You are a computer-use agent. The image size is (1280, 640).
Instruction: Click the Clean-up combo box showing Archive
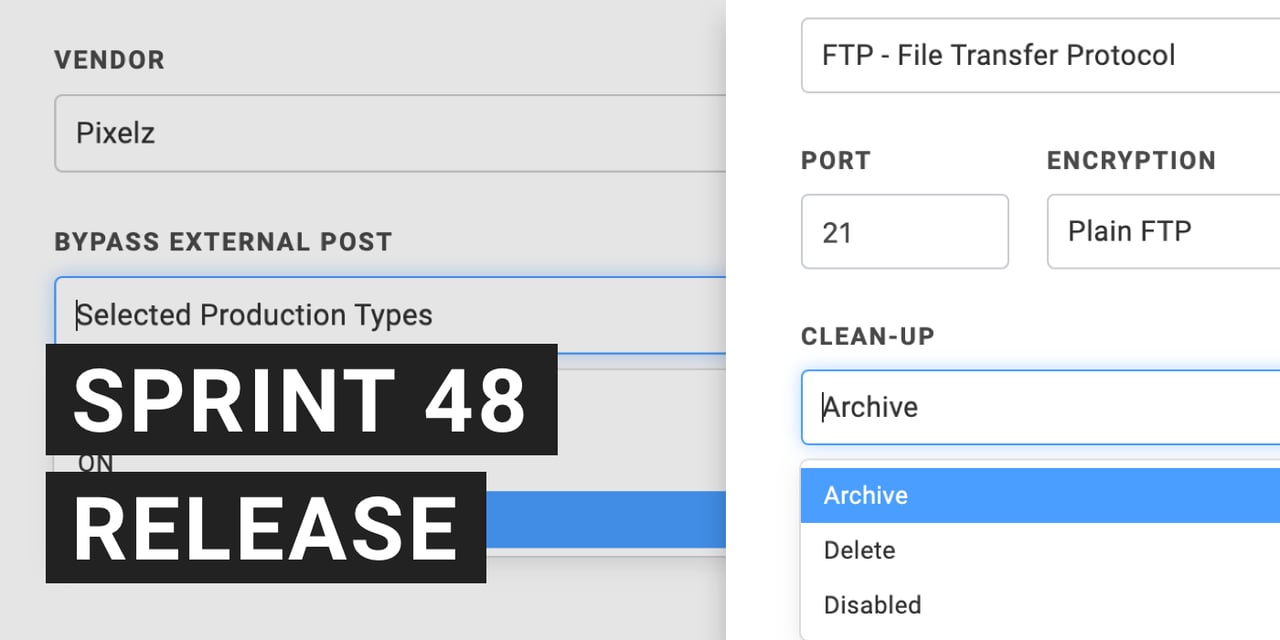[1040, 407]
